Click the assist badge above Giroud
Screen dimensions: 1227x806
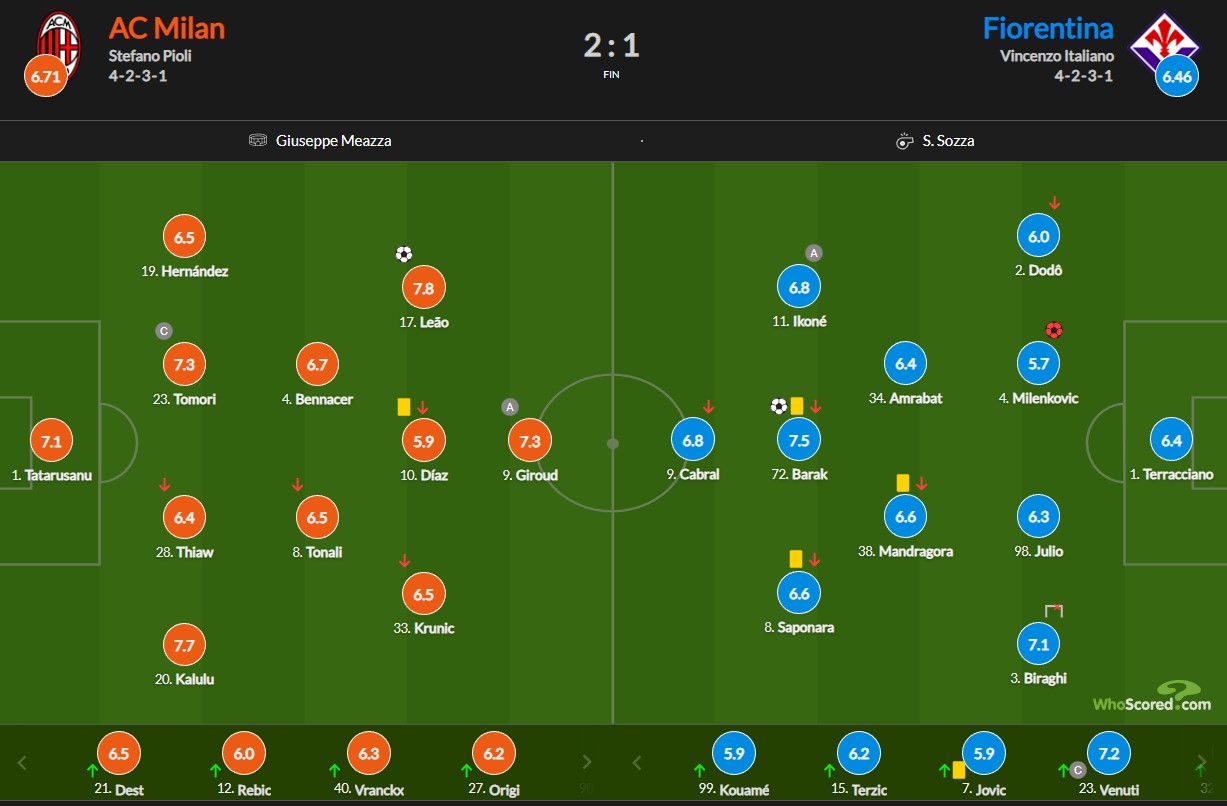[510, 407]
